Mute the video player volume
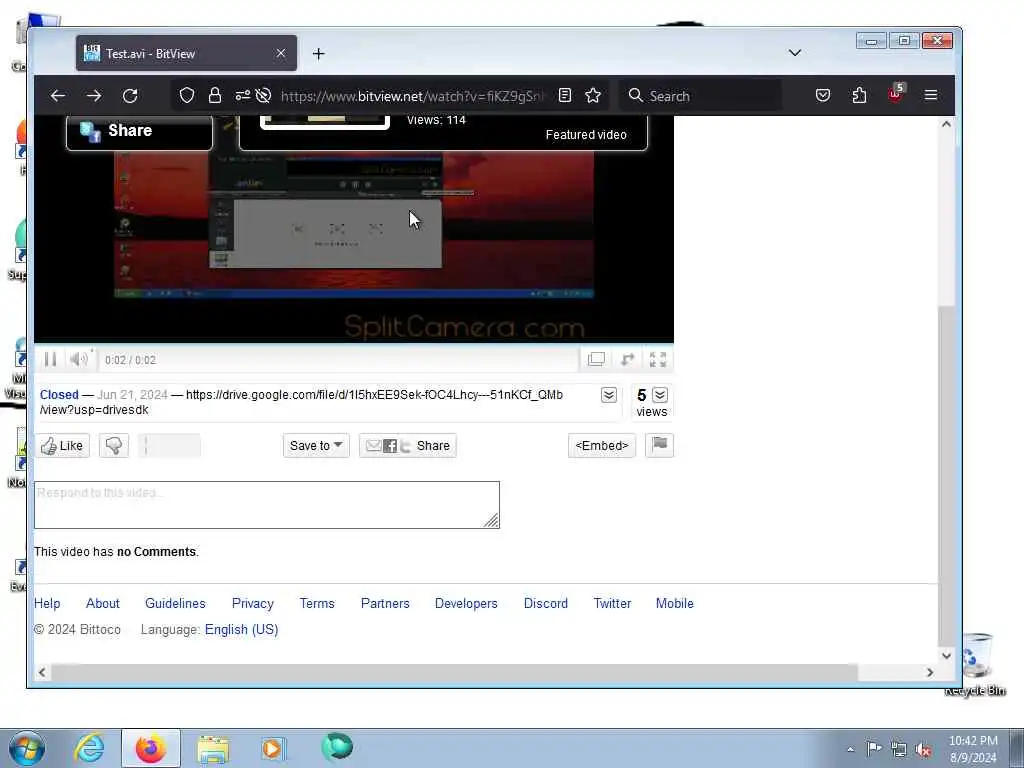Image resolution: width=1024 pixels, height=768 pixels. [x=78, y=359]
